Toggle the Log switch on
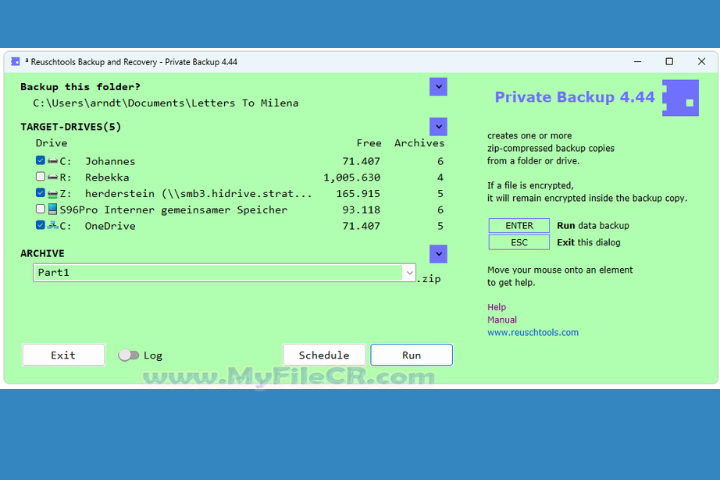This screenshot has height=480, width=720. coord(129,355)
